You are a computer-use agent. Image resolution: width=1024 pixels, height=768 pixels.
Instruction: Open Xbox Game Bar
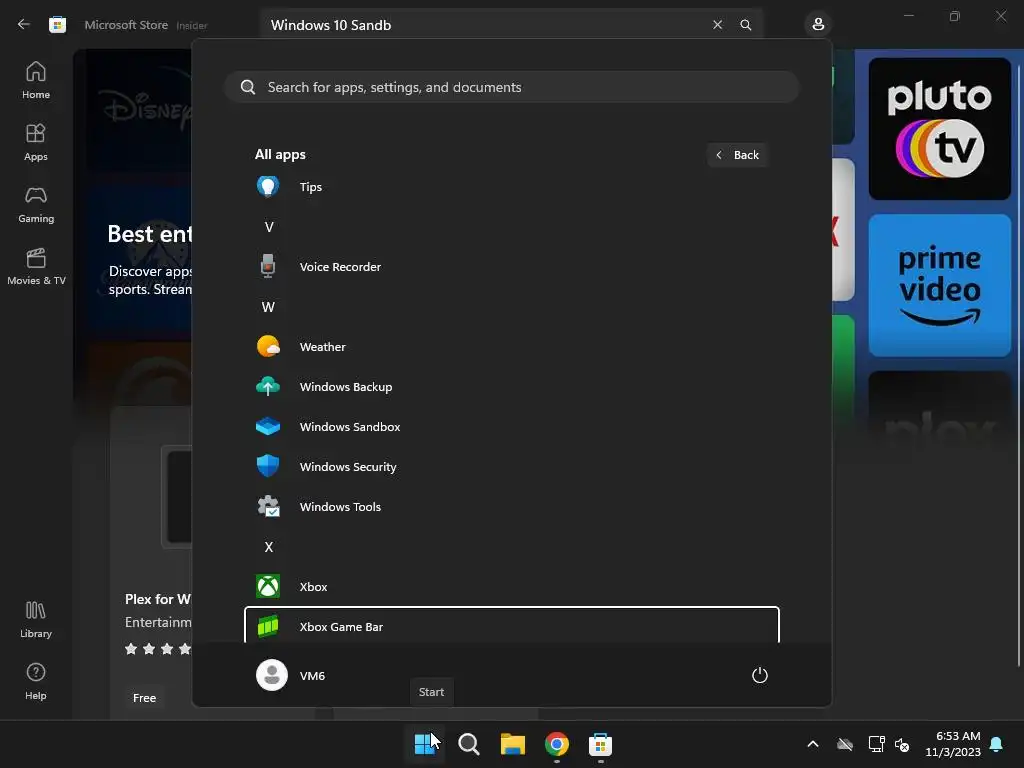coord(511,626)
